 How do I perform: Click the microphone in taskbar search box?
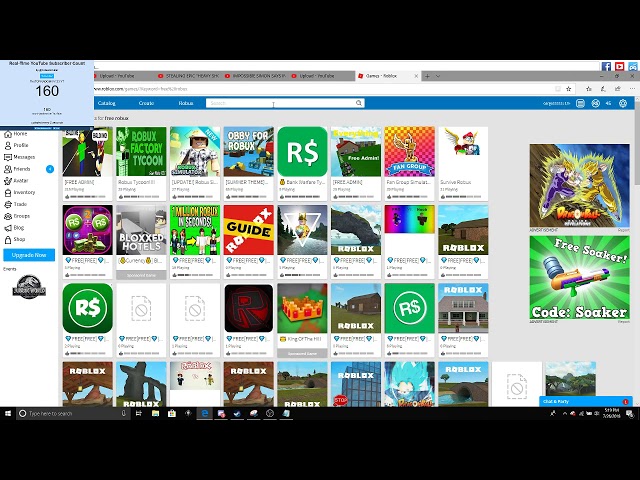[x=123, y=413]
